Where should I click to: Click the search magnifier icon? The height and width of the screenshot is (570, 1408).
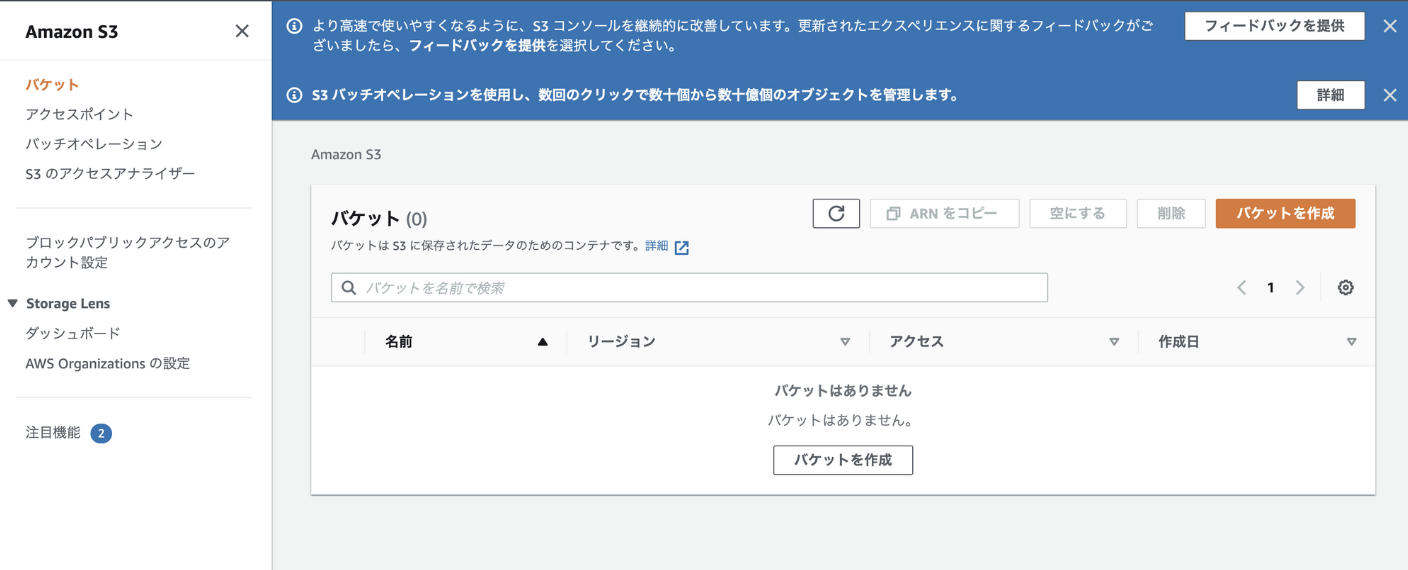[x=349, y=288]
